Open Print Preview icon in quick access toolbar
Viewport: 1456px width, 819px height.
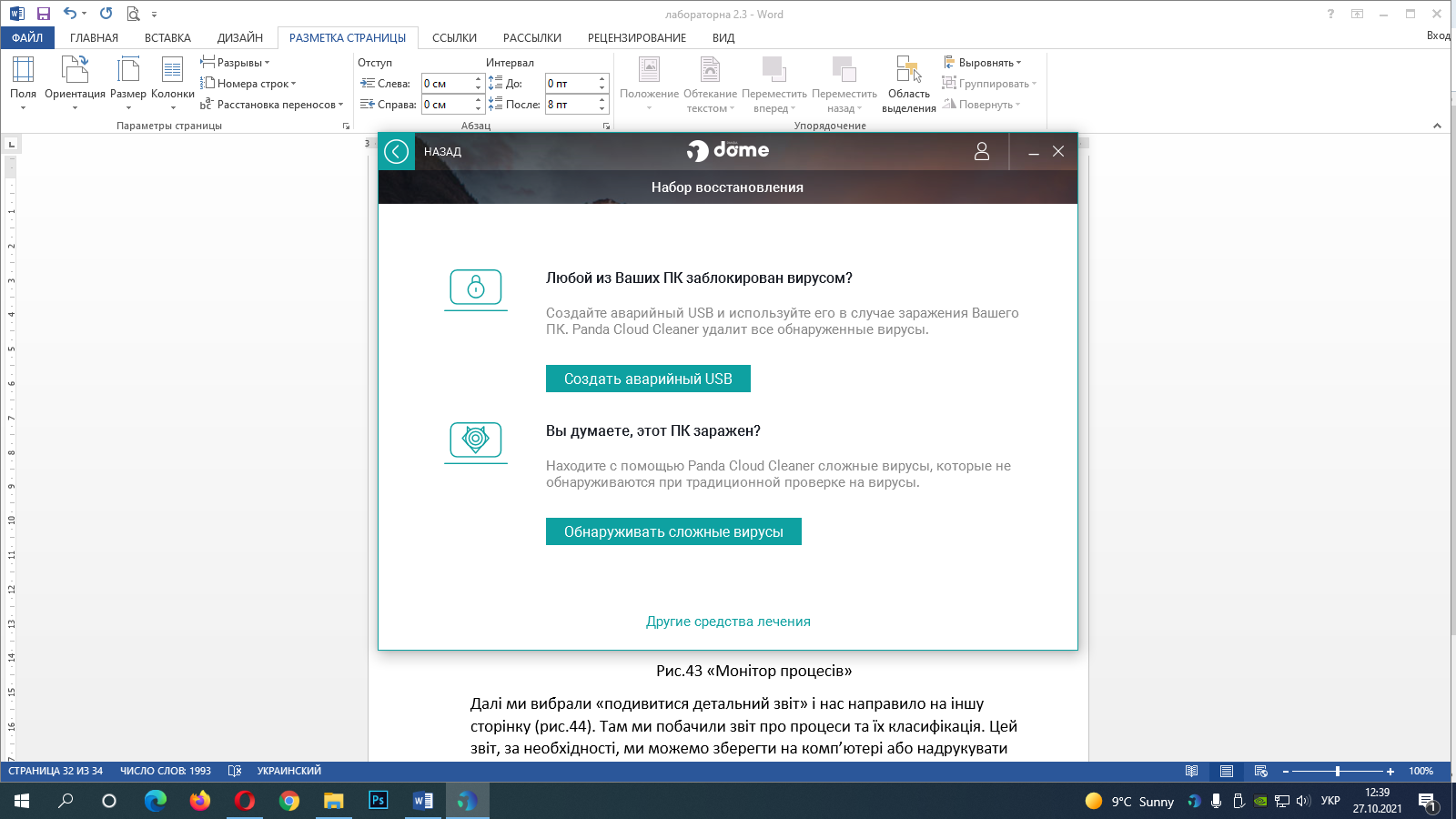point(134,14)
